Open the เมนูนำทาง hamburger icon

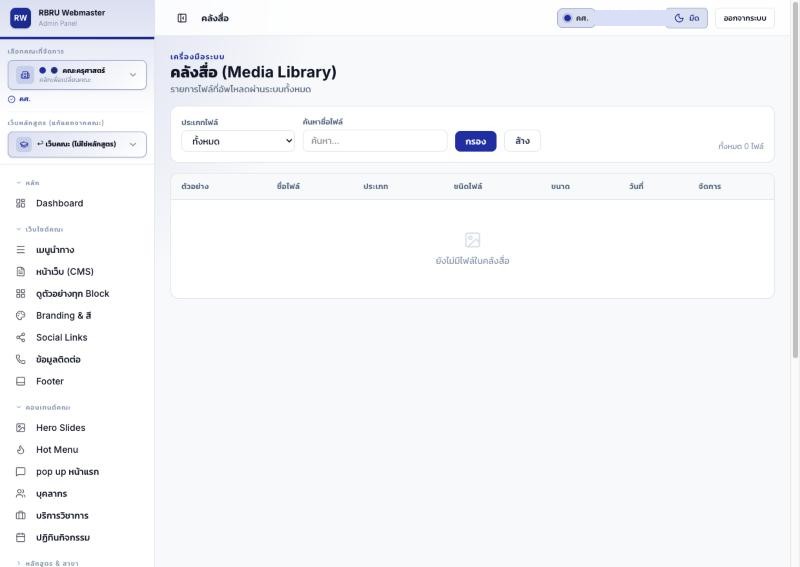20,250
